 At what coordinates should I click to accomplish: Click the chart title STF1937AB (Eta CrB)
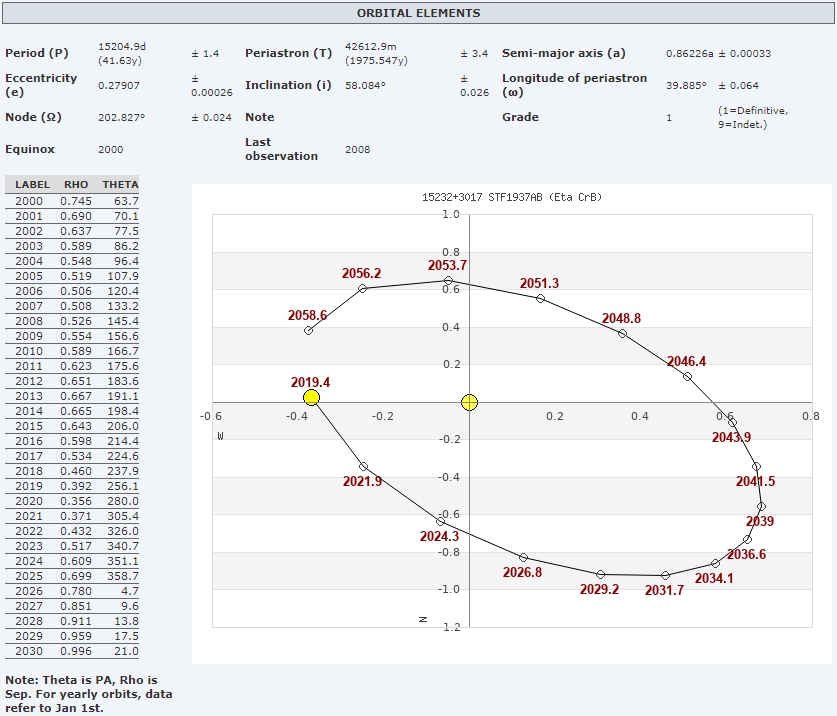click(x=511, y=198)
